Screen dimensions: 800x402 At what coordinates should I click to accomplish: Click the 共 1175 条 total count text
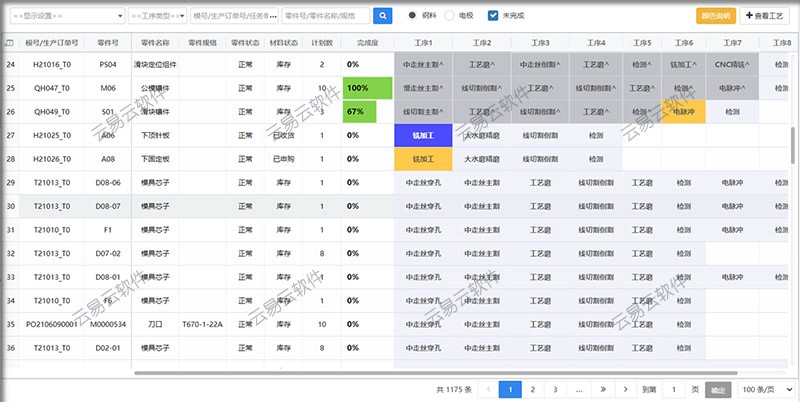tap(454, 390)
